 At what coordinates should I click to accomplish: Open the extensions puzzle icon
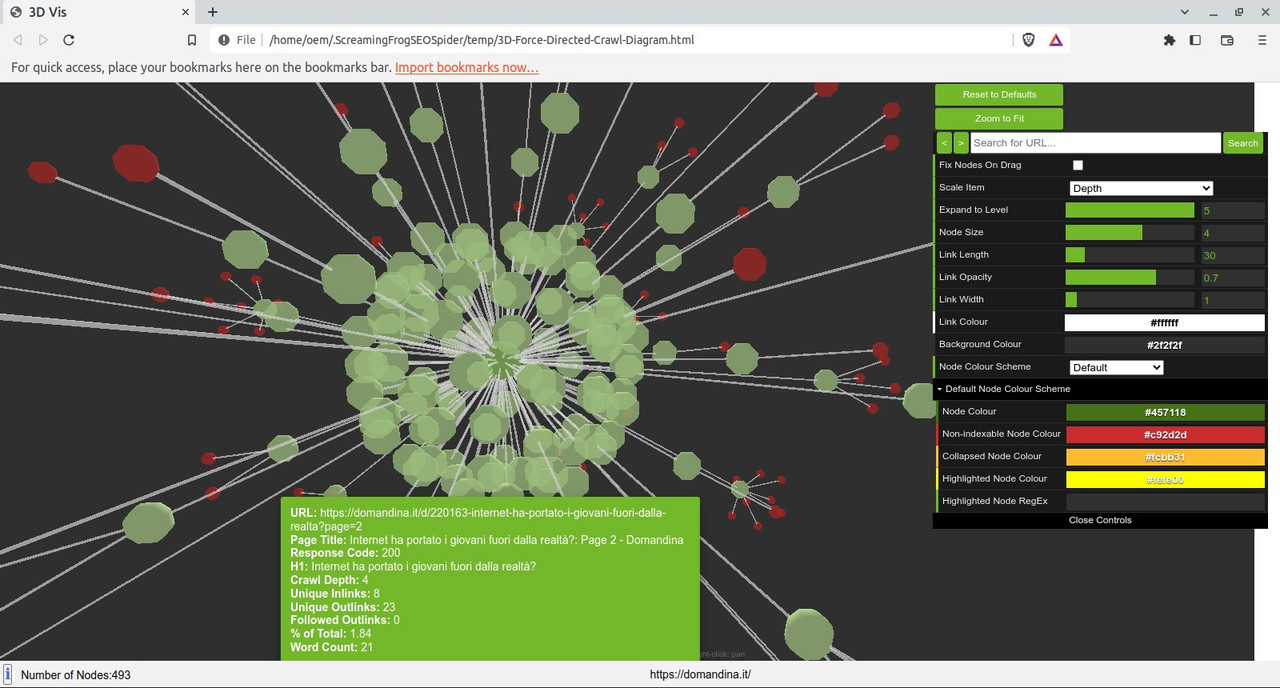tap(1169, 40)
